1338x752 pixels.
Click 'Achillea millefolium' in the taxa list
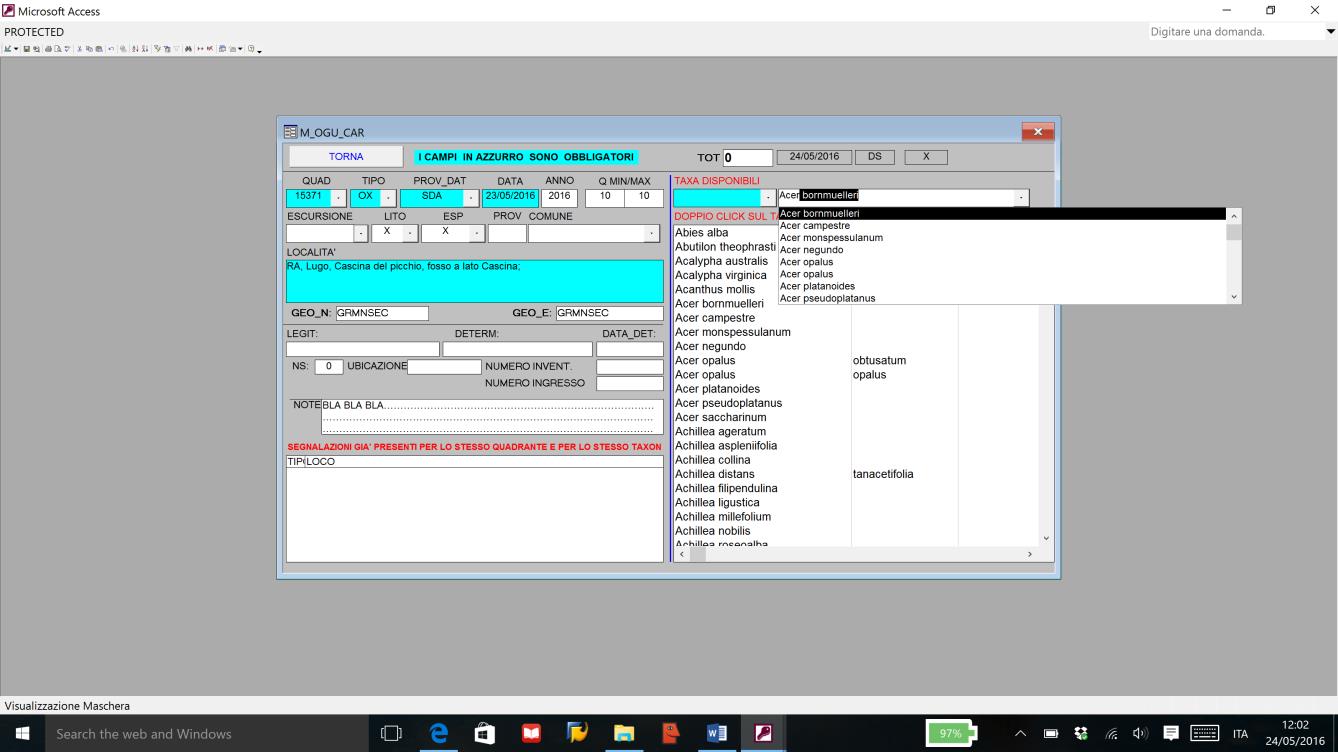(723, 517)
